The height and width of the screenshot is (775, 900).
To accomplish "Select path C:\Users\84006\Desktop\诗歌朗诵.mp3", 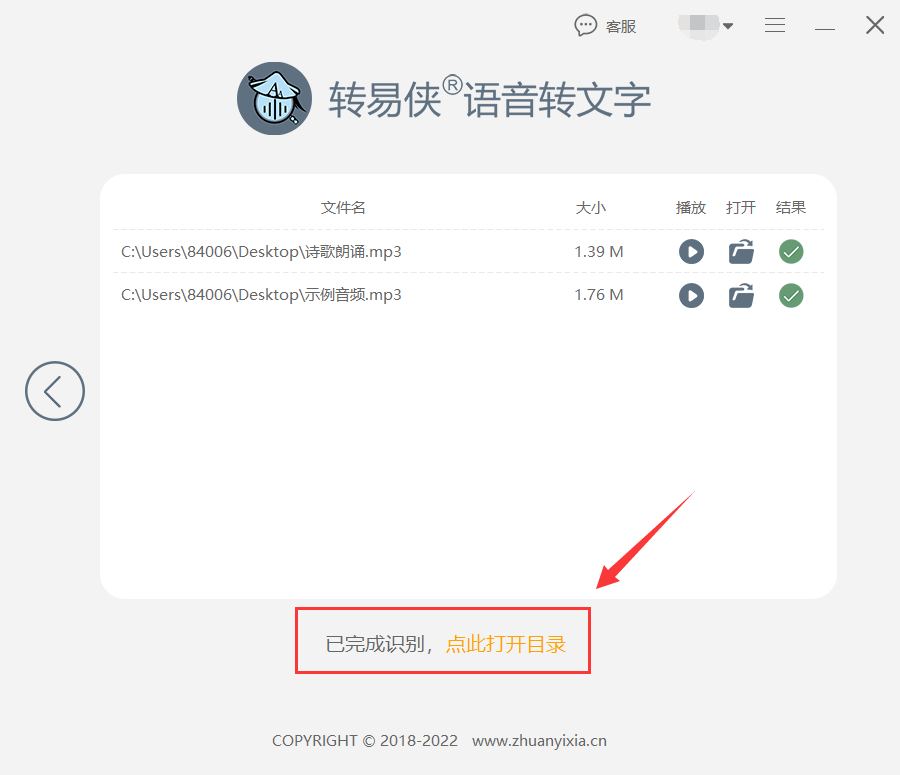I will pos(261,252).
